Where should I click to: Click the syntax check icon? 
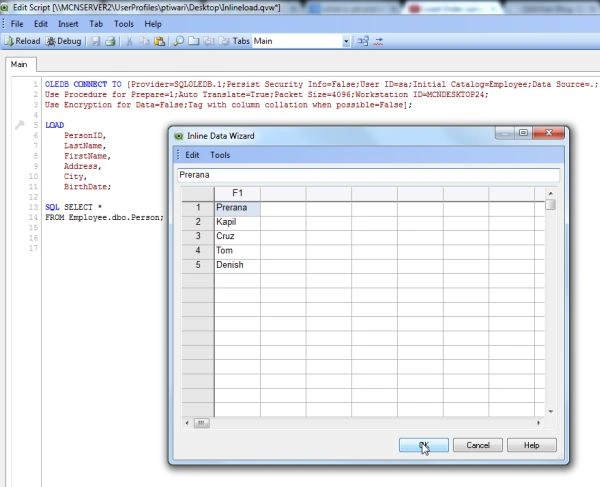[x=378, y=41]
